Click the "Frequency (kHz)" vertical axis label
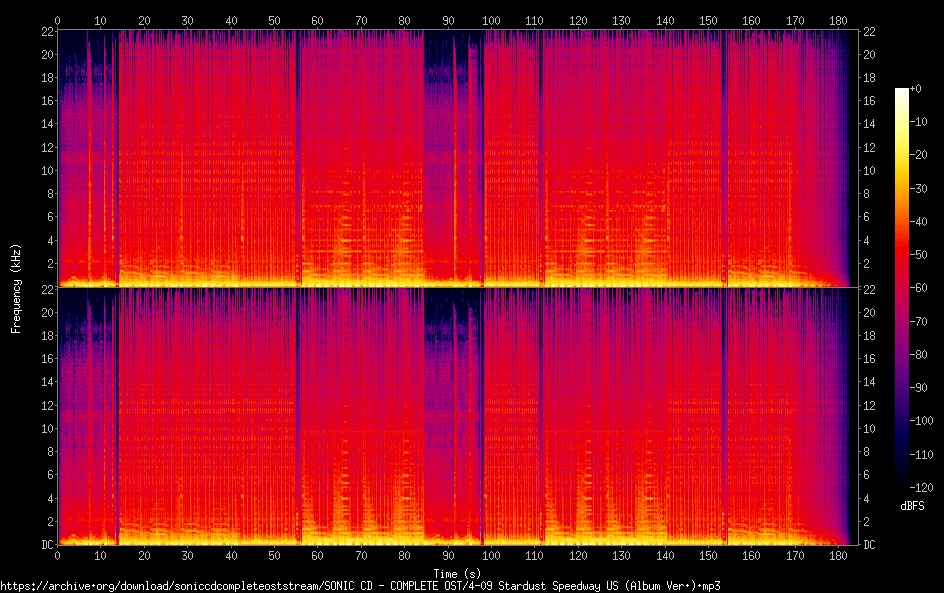 (x=16, y=288)
